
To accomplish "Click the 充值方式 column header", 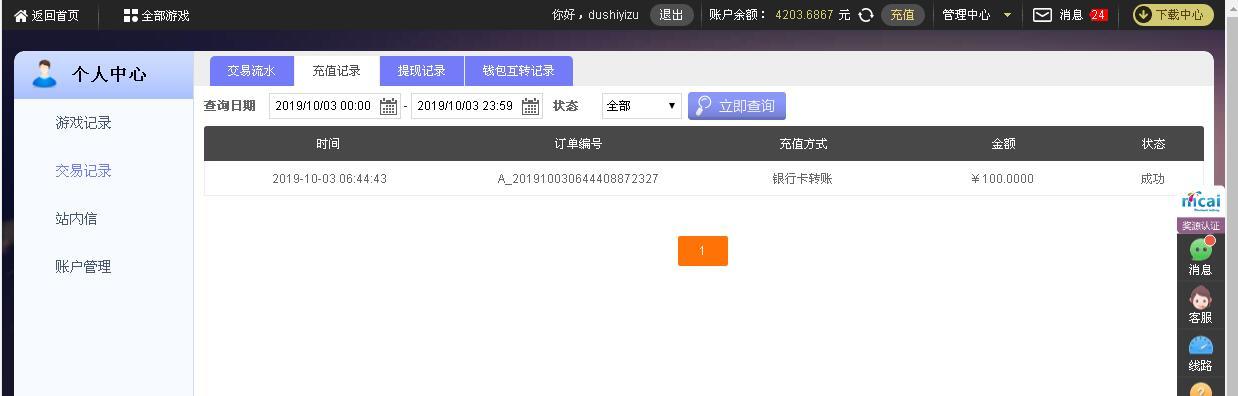I will click(803, 144).
